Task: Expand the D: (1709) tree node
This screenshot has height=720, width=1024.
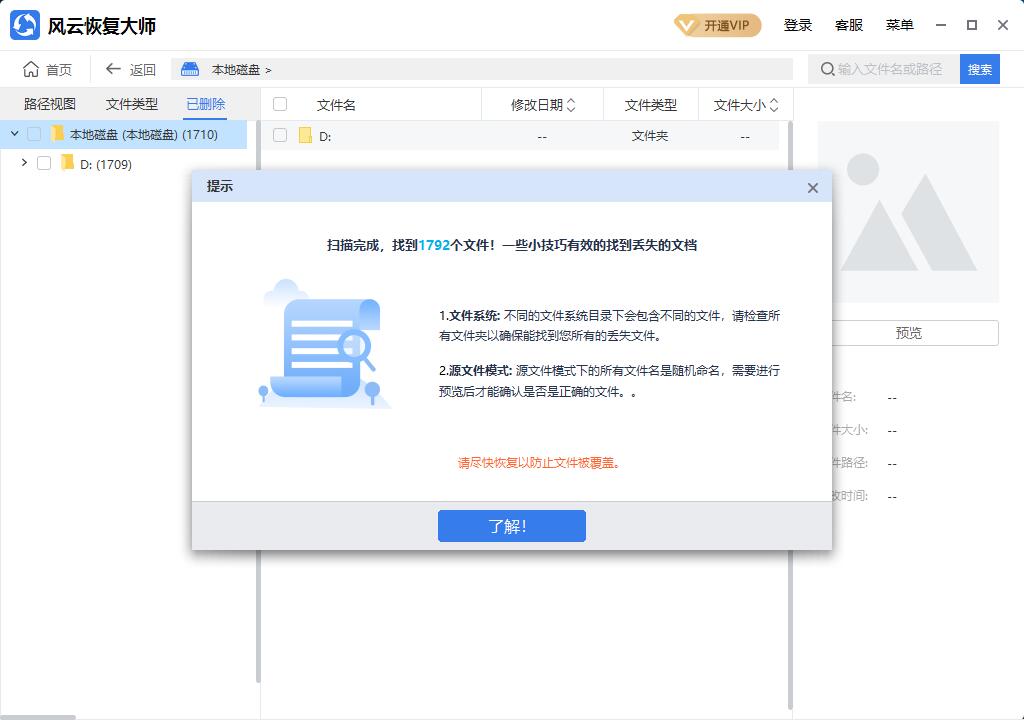Action: click(24, 163)
